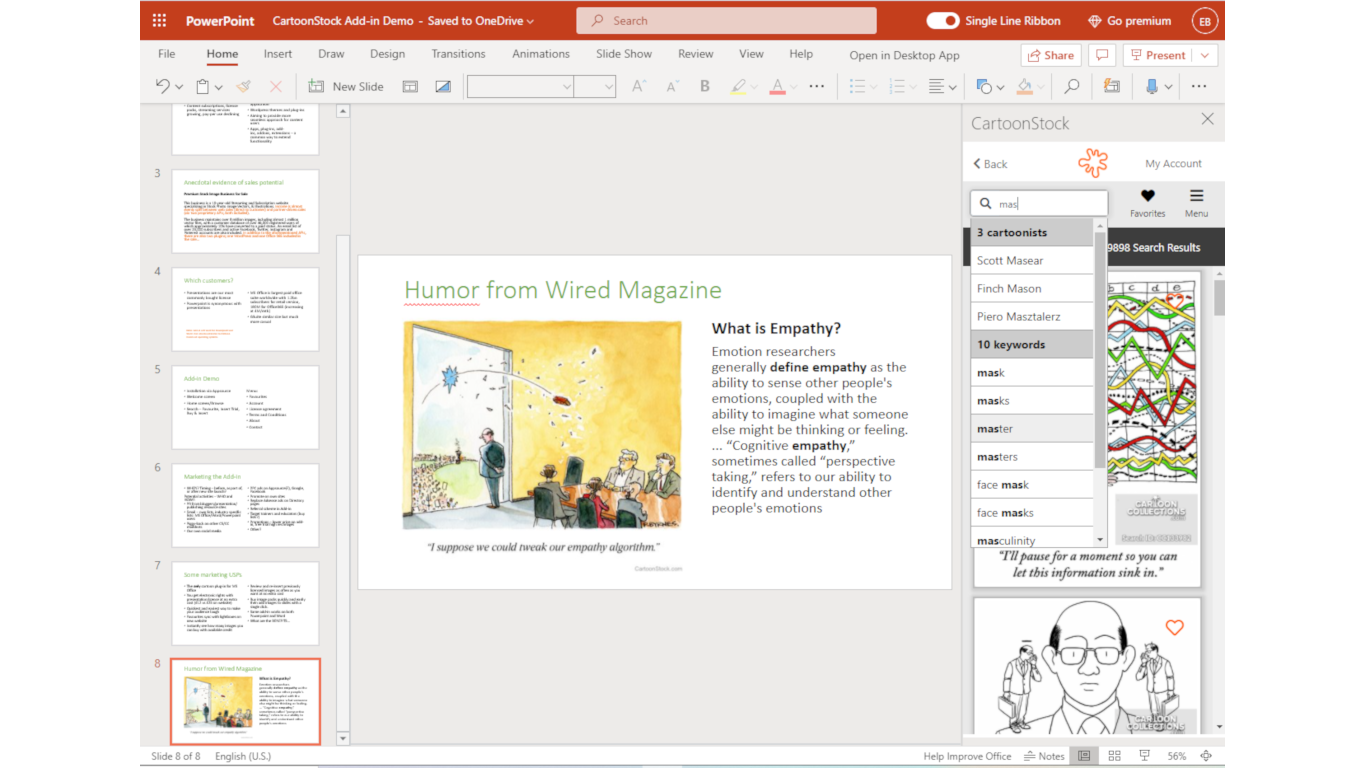This screenshot has width=1366, height=768.
Task: Click the Share button
Action: (1051, 55)
